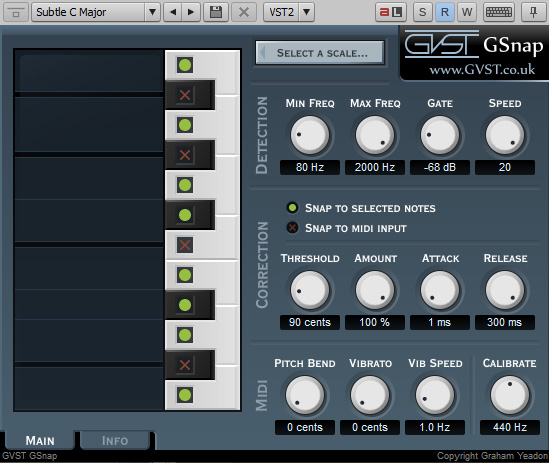Click the Release knob
The image size is (549, 463).
coord(505,290)
